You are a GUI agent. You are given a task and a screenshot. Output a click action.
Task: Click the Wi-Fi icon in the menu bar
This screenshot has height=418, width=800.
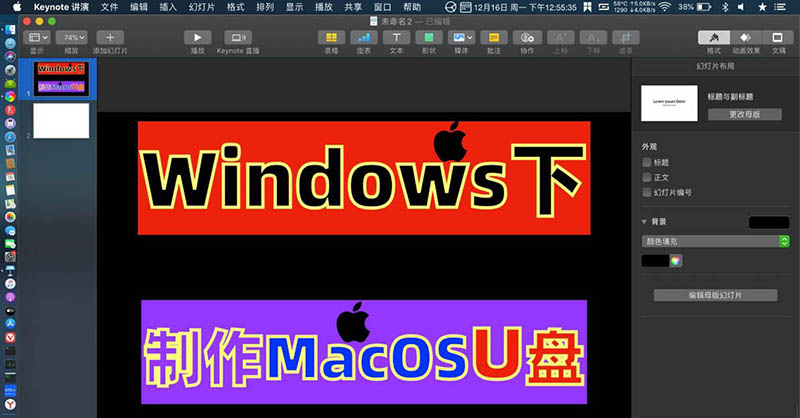664,7
